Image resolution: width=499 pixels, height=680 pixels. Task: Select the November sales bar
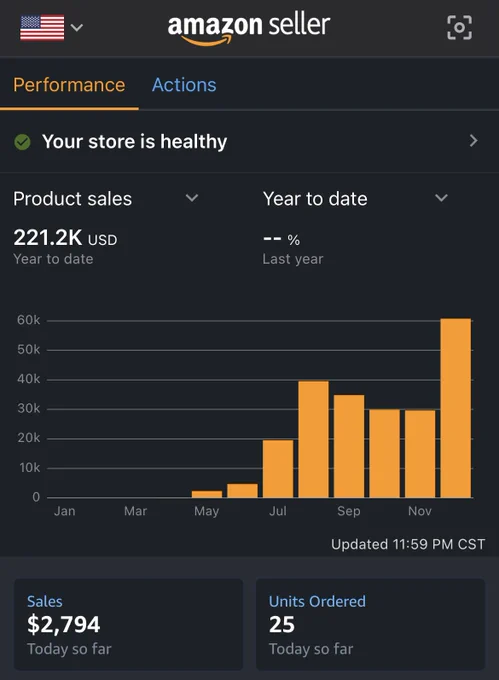coord(420,454)
